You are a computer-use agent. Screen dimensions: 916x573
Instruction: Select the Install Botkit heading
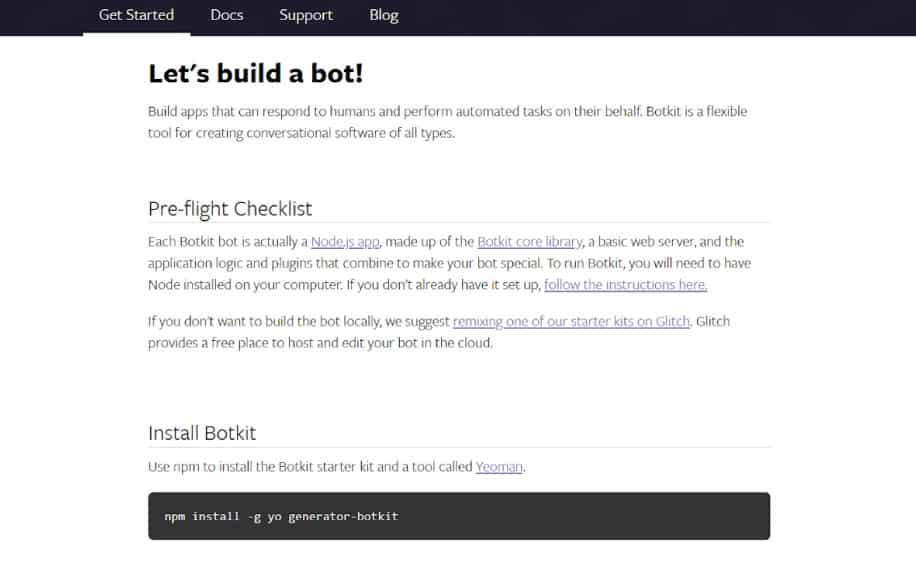[x=202, y=433]
